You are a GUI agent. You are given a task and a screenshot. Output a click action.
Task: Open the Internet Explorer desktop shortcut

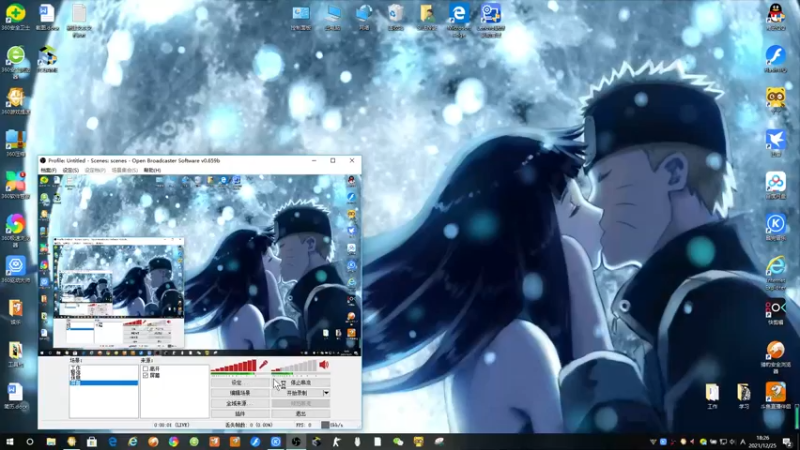pos(776,273)
